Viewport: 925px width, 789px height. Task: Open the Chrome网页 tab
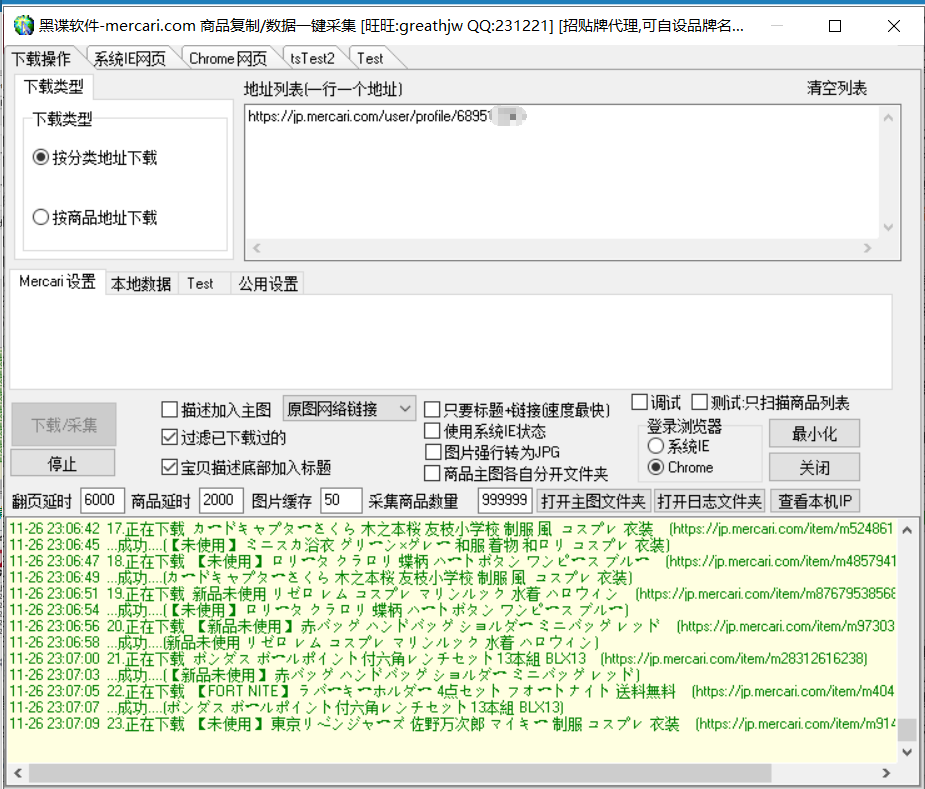pos(228,58)
